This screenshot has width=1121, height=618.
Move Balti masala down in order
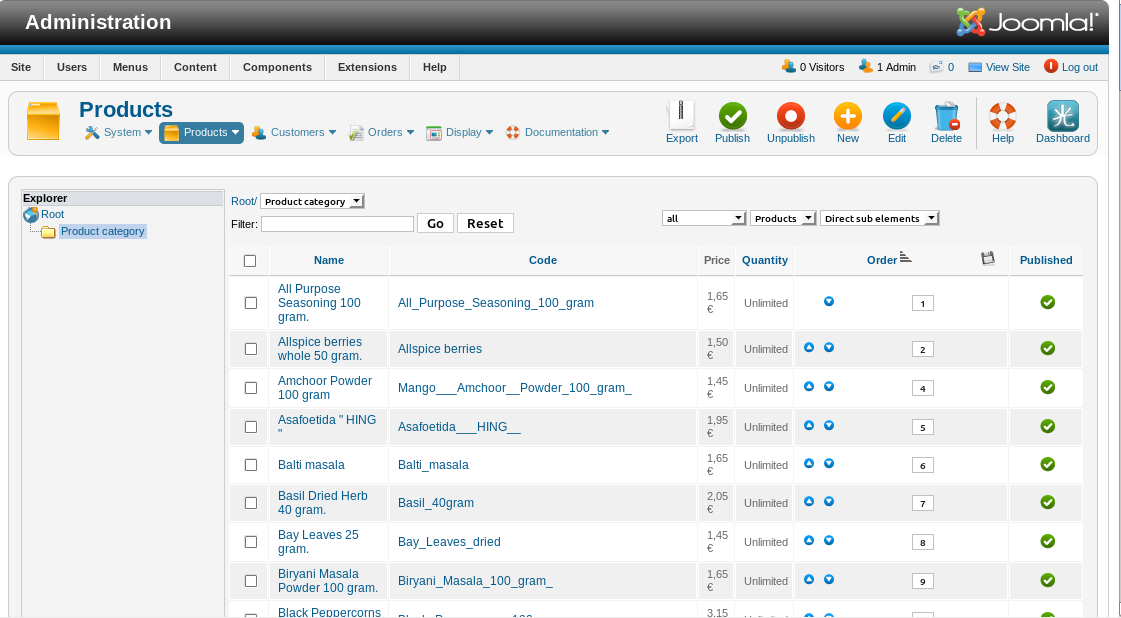pyautogui.click(x=829, y=464)
